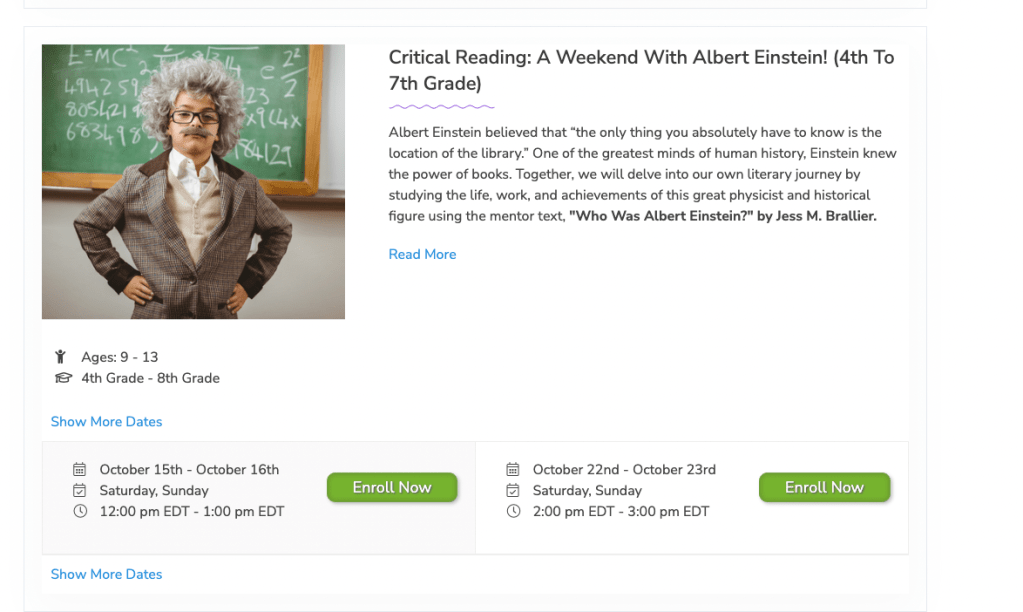The image size is (1023, 612).
Task: Enroll Now in the October 15th session
Action: [392, 487]
